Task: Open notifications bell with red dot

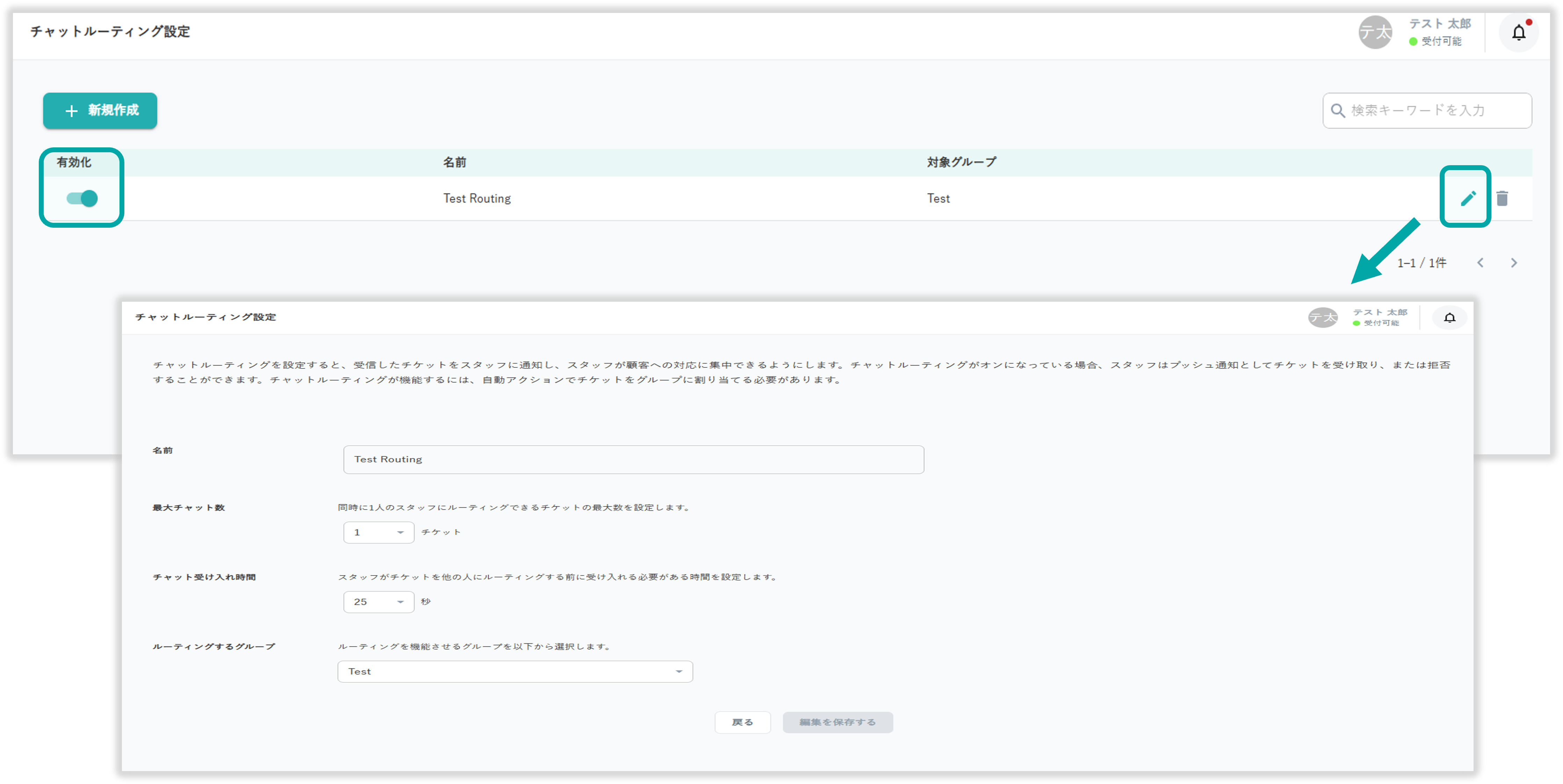Action: [x=1518, y=33]
